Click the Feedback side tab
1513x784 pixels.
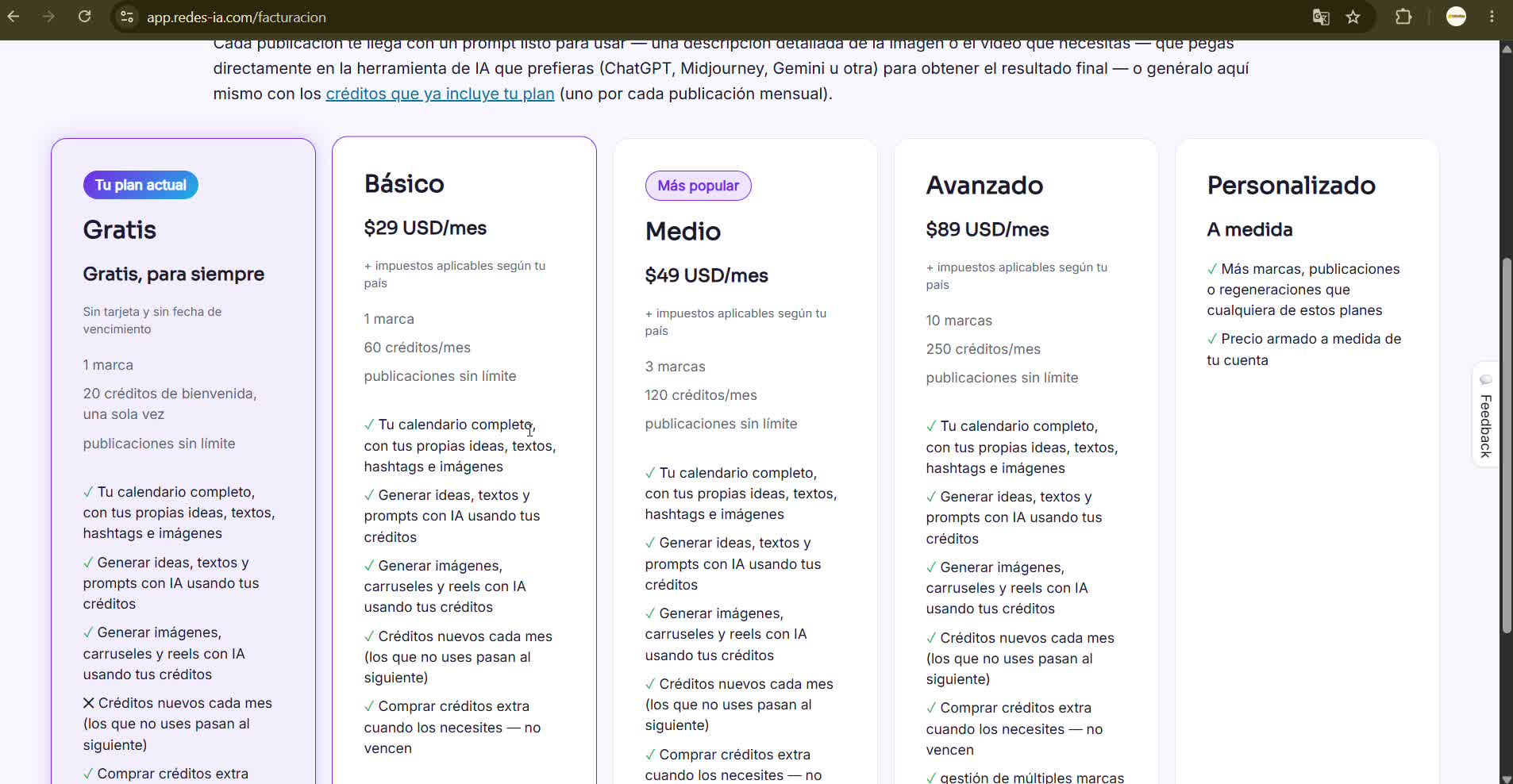[x=1485, y=416]
